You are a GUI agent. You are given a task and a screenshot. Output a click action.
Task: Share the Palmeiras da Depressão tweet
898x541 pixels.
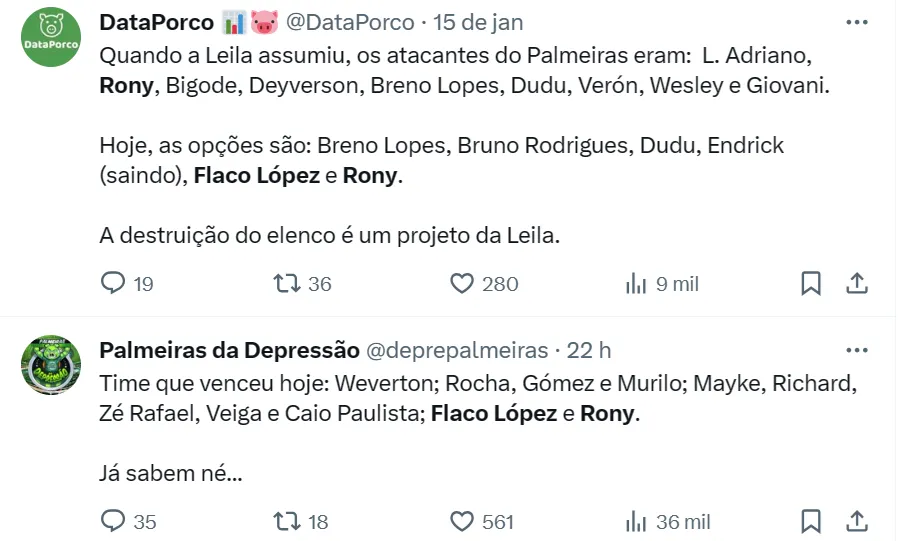pos(857,521)
